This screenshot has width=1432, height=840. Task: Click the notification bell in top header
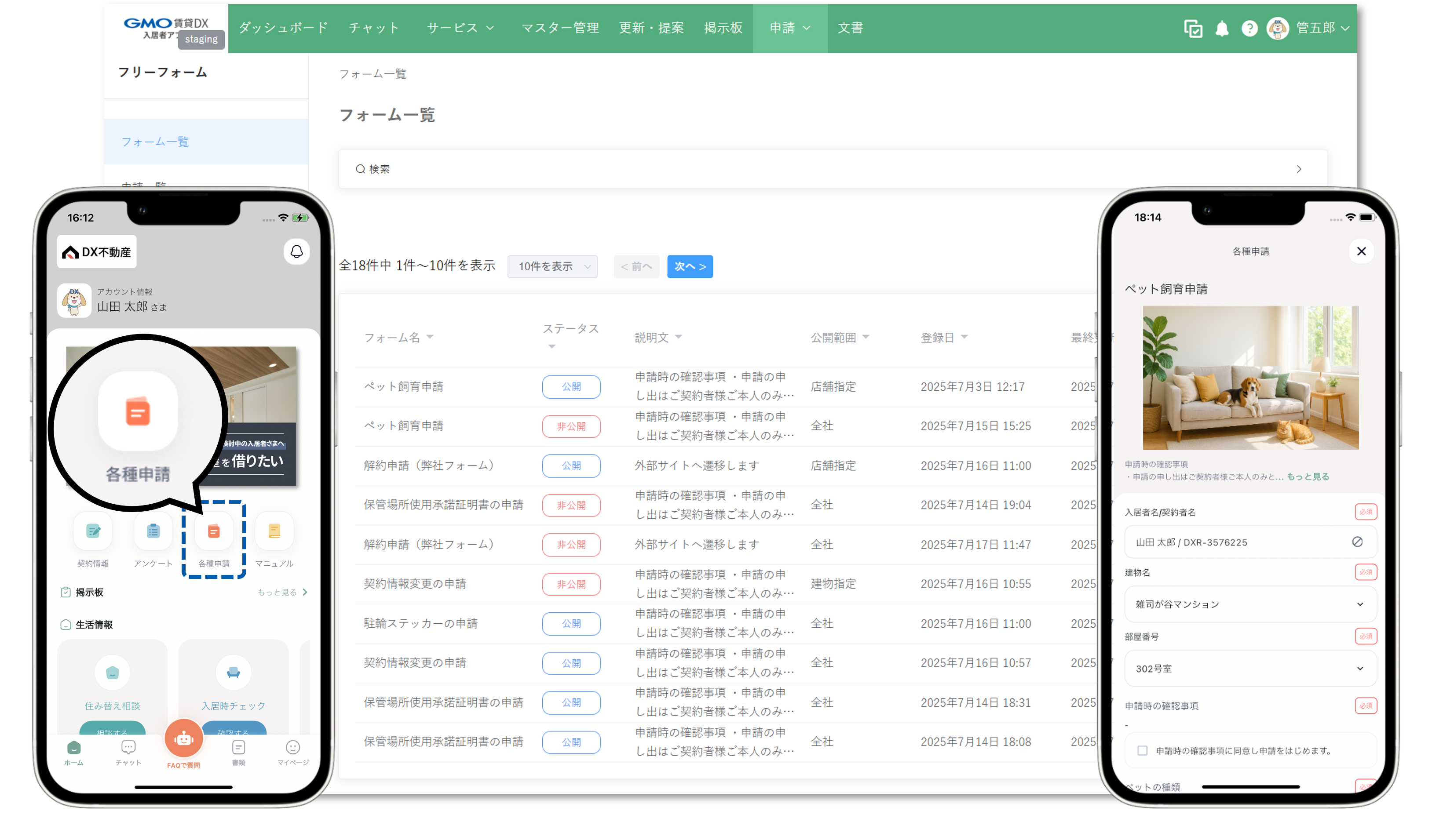tap(1221, 29)
